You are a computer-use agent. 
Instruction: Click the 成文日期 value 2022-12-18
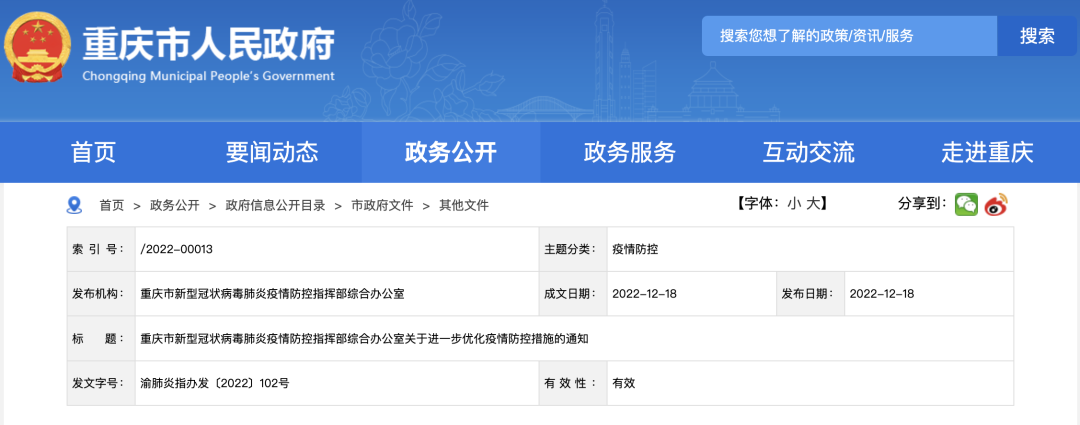click(x=644, y=294)
